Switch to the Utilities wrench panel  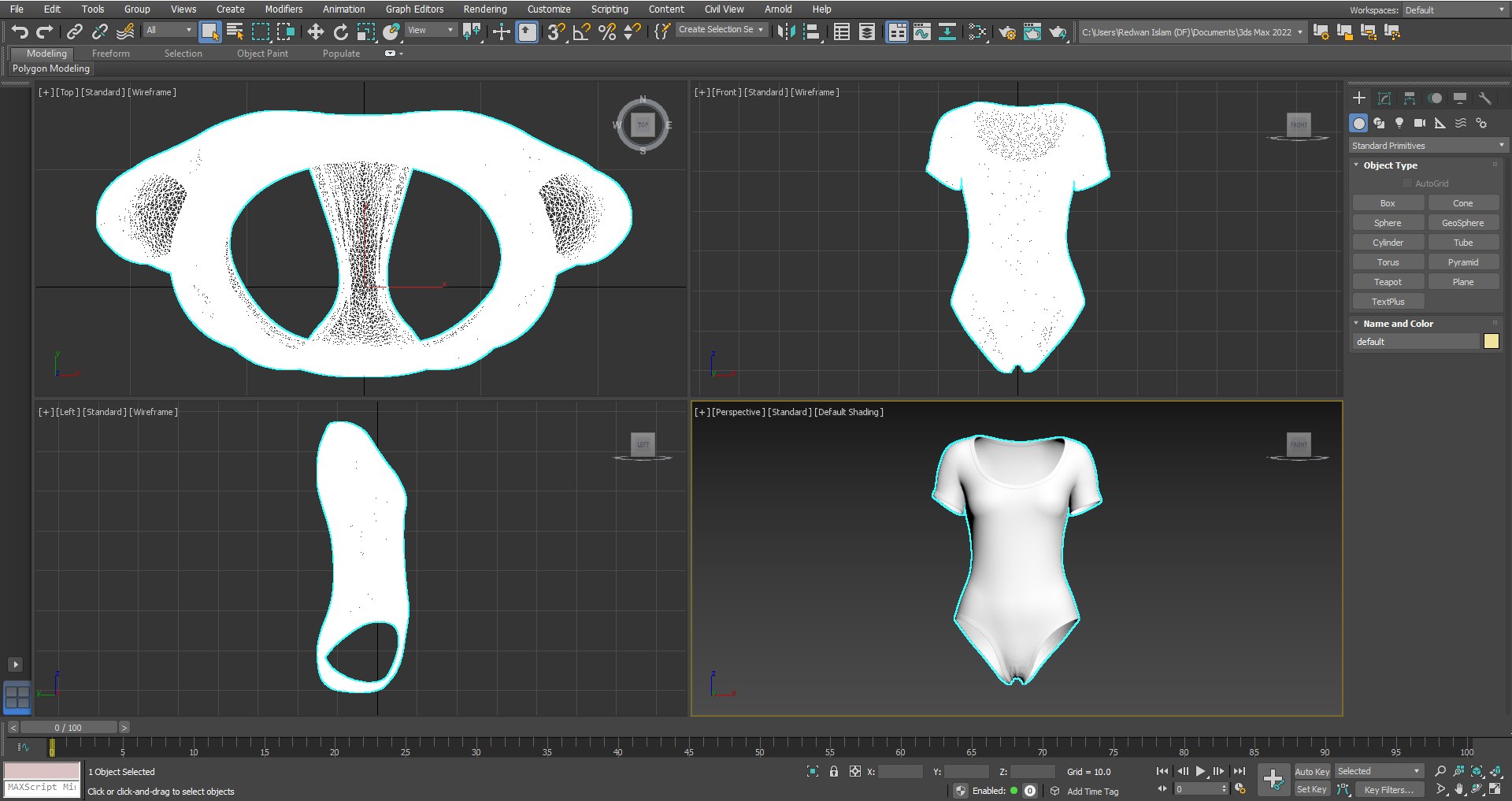pos(1485,98)
